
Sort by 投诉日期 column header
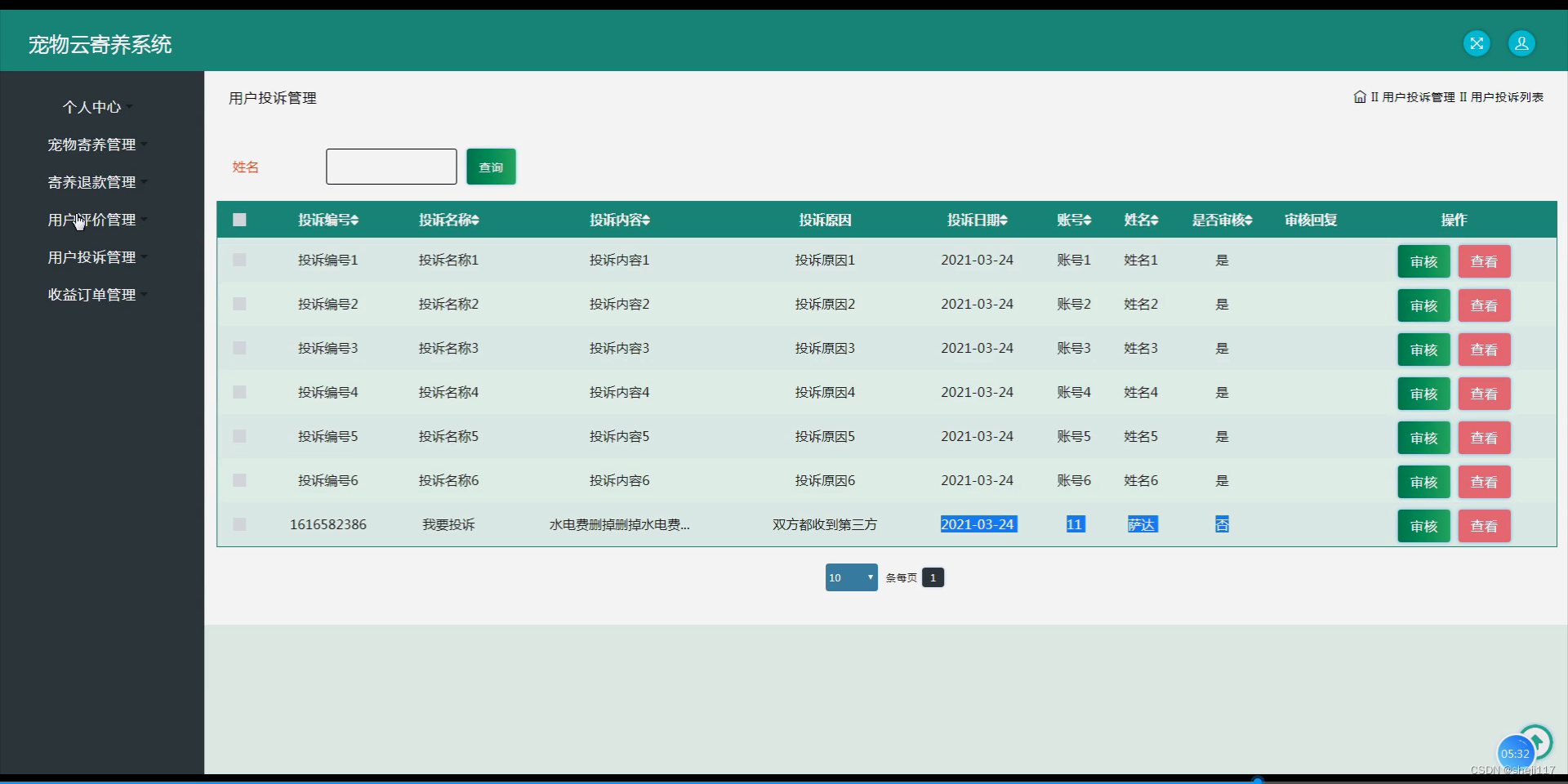pos(978,220)
